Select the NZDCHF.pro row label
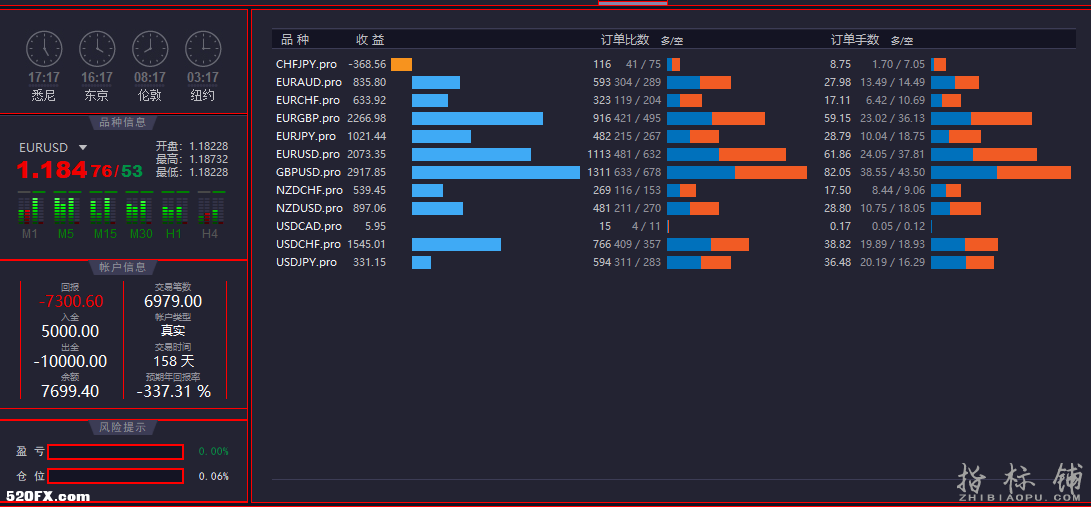 coord(309,190)
